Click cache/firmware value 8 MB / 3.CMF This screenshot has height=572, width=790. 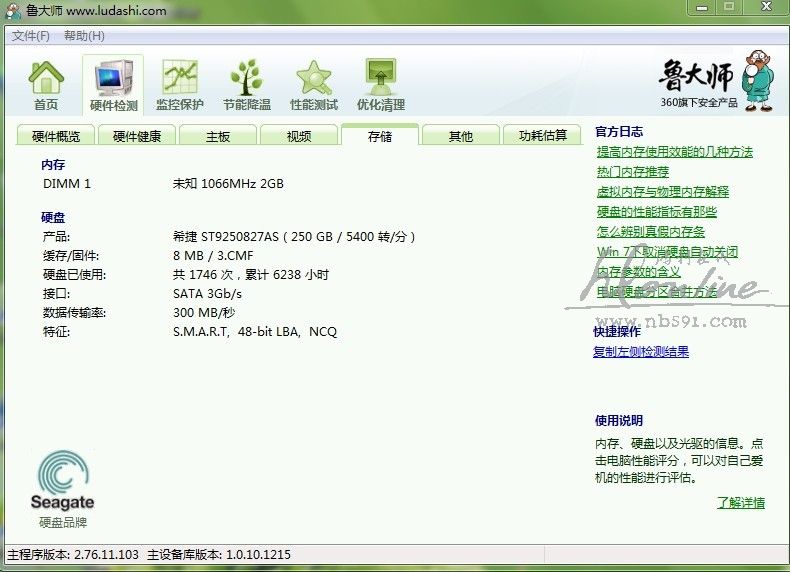click(x=213, y=256)
